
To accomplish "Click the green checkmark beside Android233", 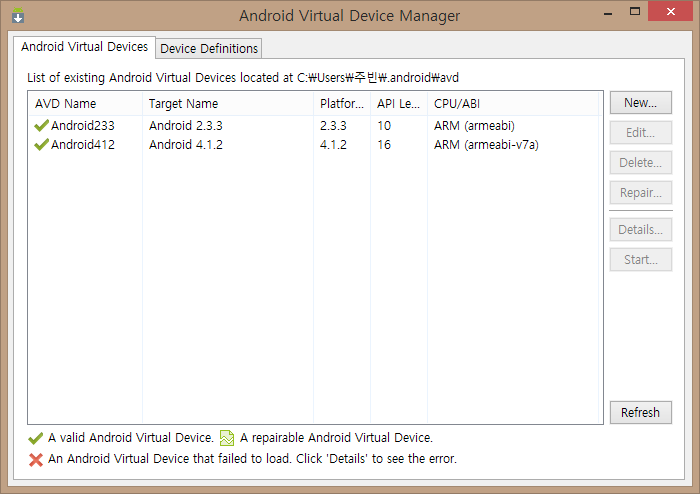I will pyautogui.click(x=41, y=126).
